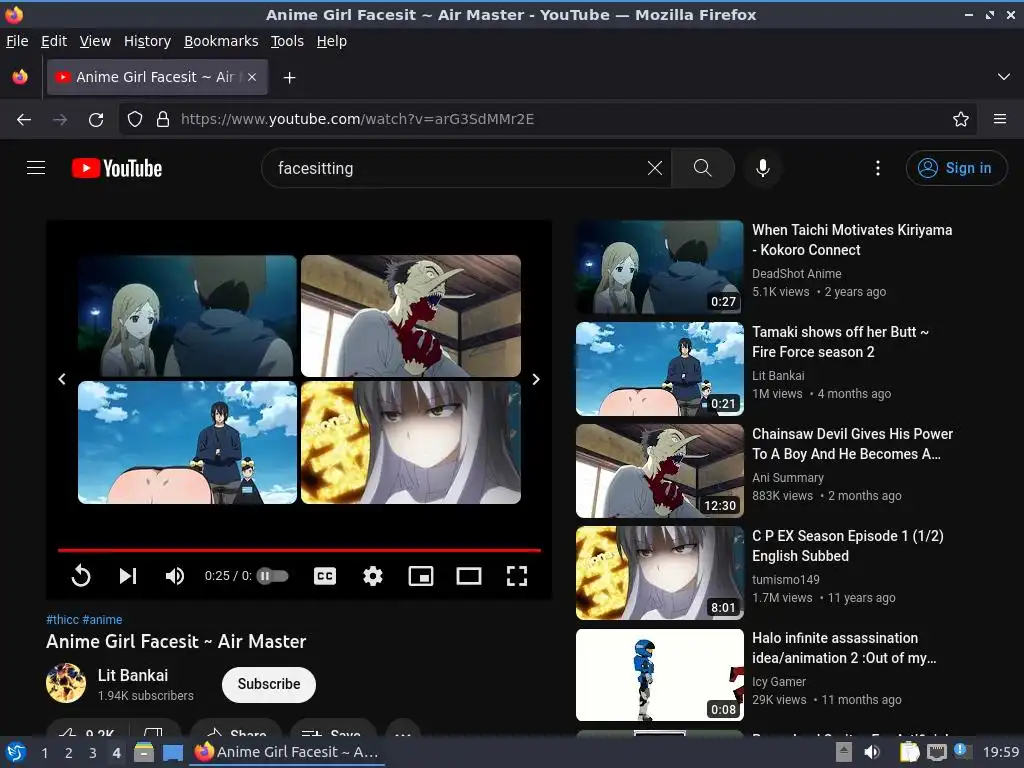Viewport: 1024px width, 768px height.
Task: Open C P EX Season Episode 1 title
Action: coord(848,546)
